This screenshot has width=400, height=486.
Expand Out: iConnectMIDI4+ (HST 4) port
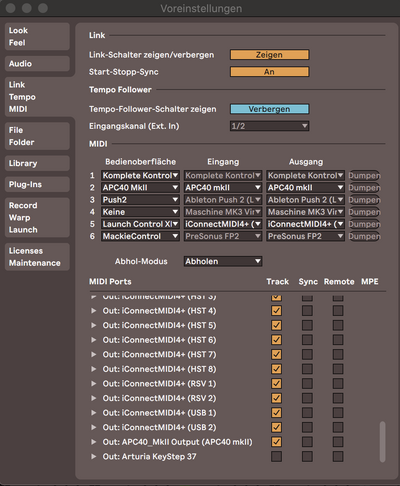pos(94,311)
